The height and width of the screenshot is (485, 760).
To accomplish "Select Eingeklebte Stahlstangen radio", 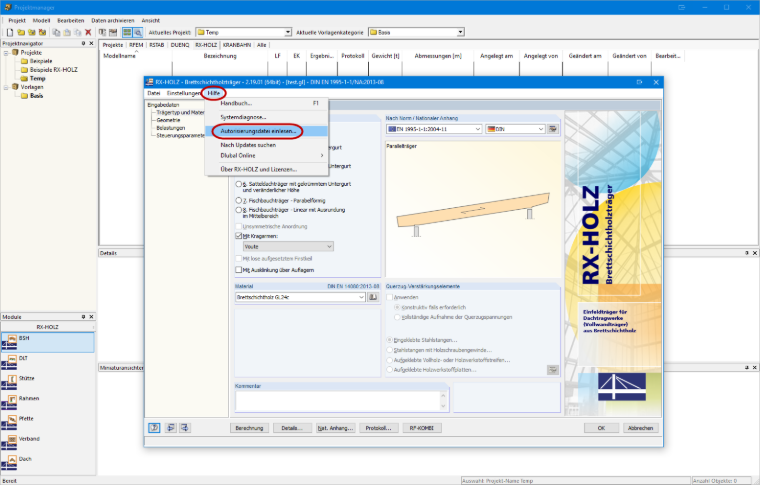I will tap(390, 340).
